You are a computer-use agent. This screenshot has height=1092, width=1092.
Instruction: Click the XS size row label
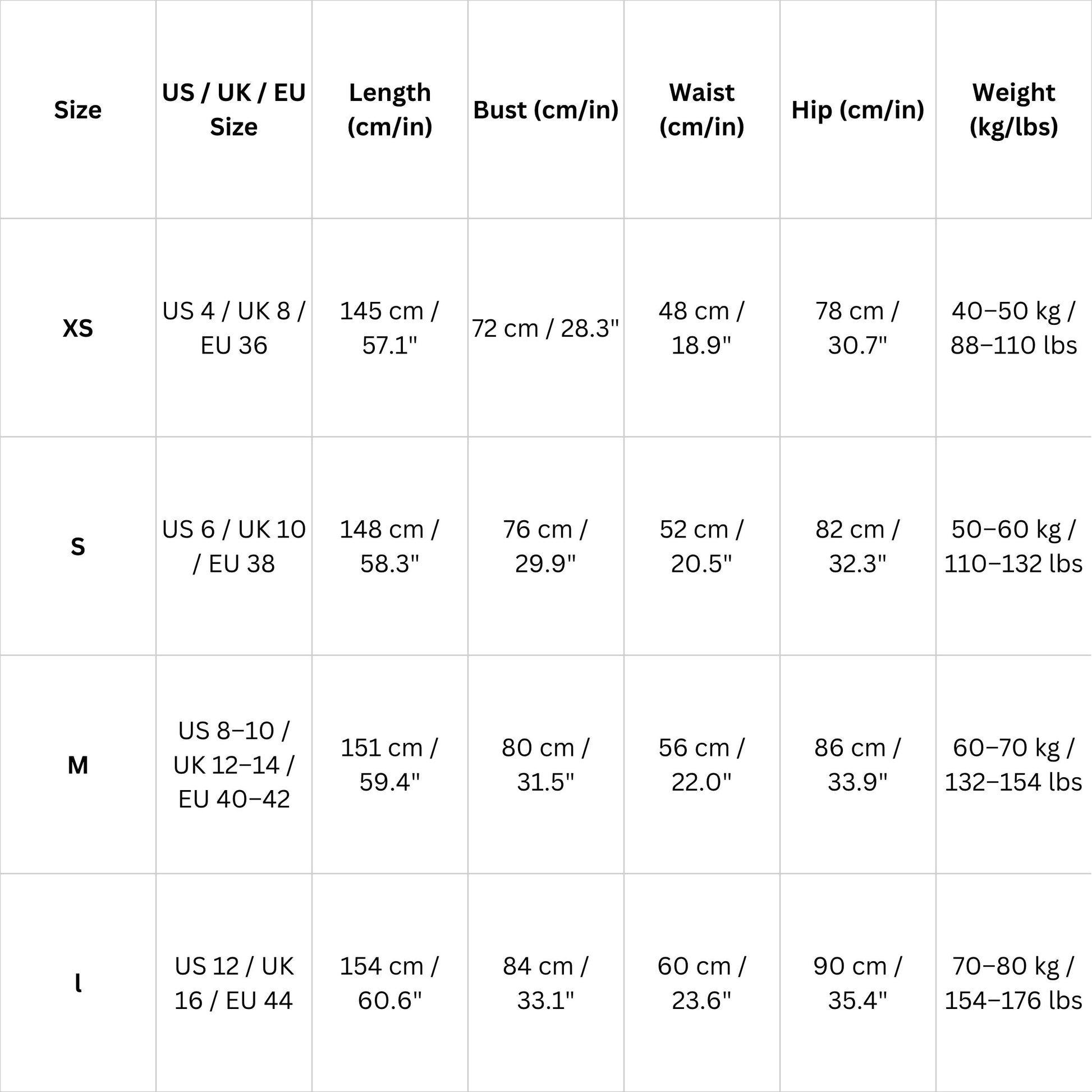point(78,328)
